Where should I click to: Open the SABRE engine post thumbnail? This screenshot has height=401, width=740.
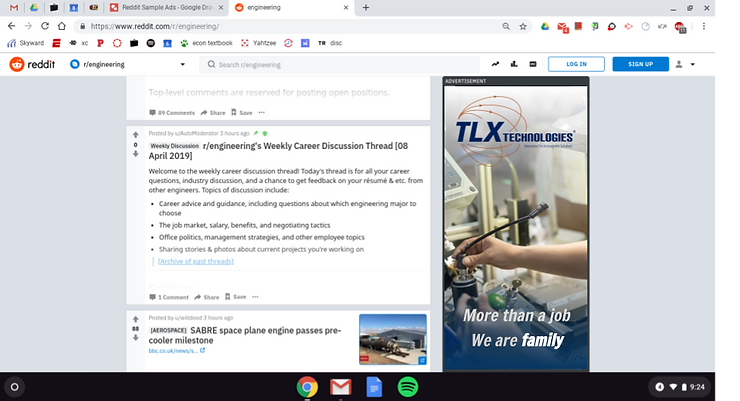pos(393,339)
